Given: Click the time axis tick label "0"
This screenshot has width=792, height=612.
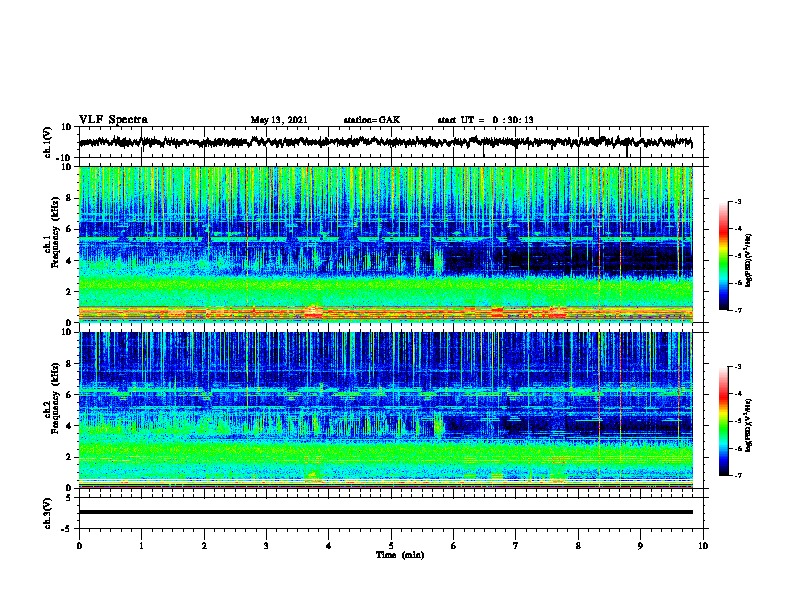Looking at the screenshot, I should [x=79, y=546].
